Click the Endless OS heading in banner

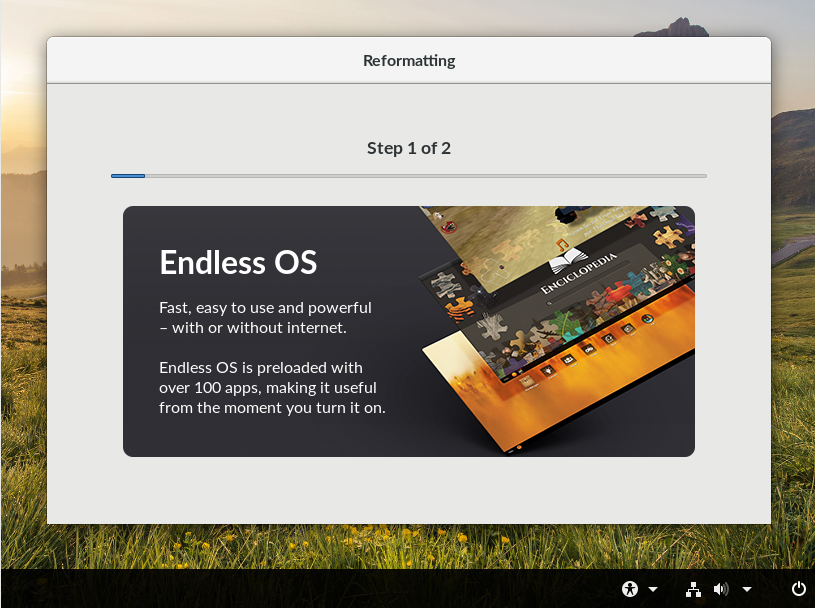tap(238, 262)
